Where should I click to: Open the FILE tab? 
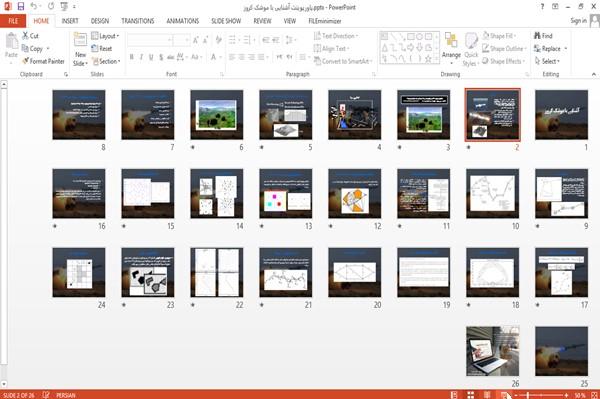coord(13,21)
